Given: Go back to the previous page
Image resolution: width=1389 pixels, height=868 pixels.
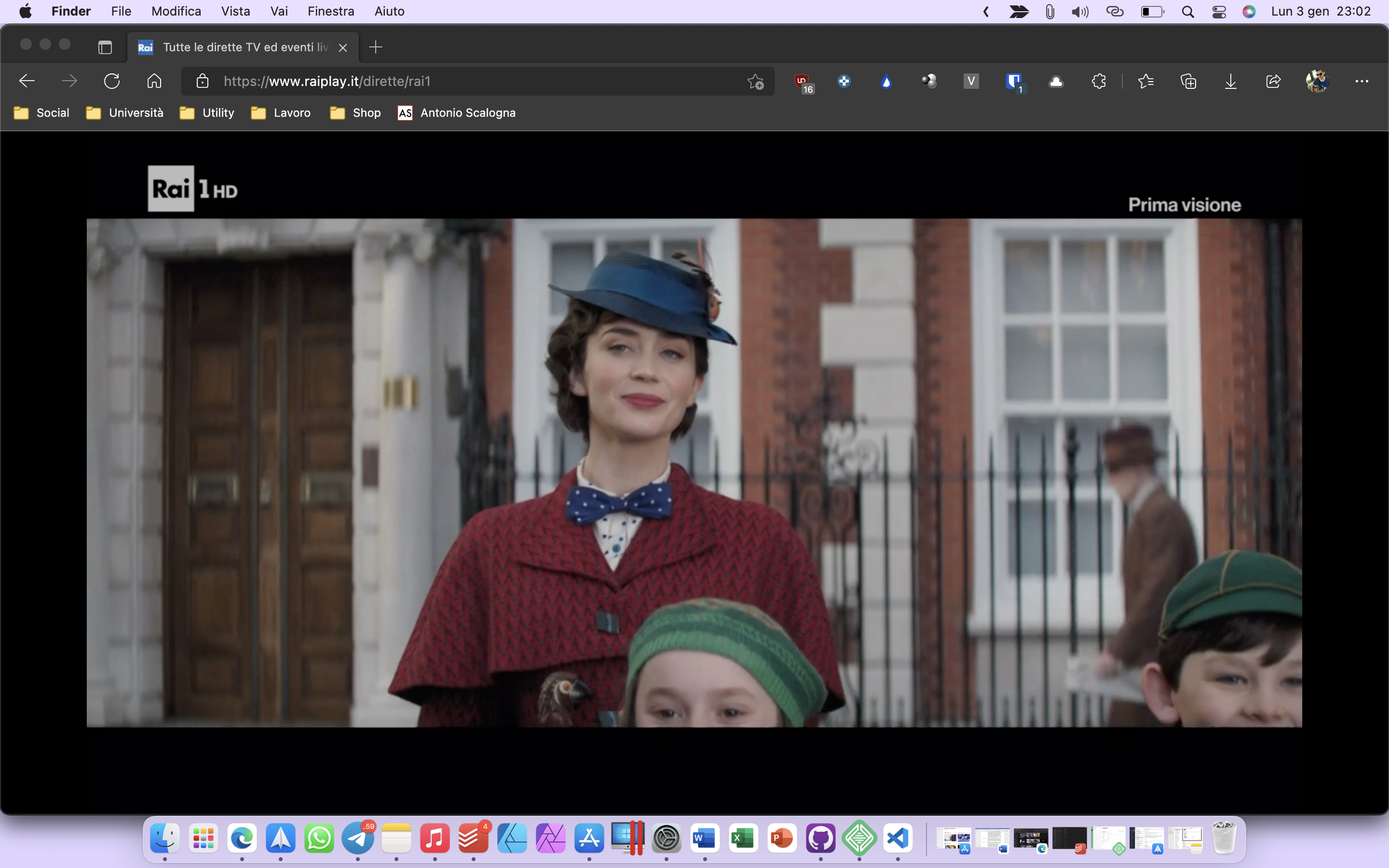Looking at the screenshot, I should 27,81.
